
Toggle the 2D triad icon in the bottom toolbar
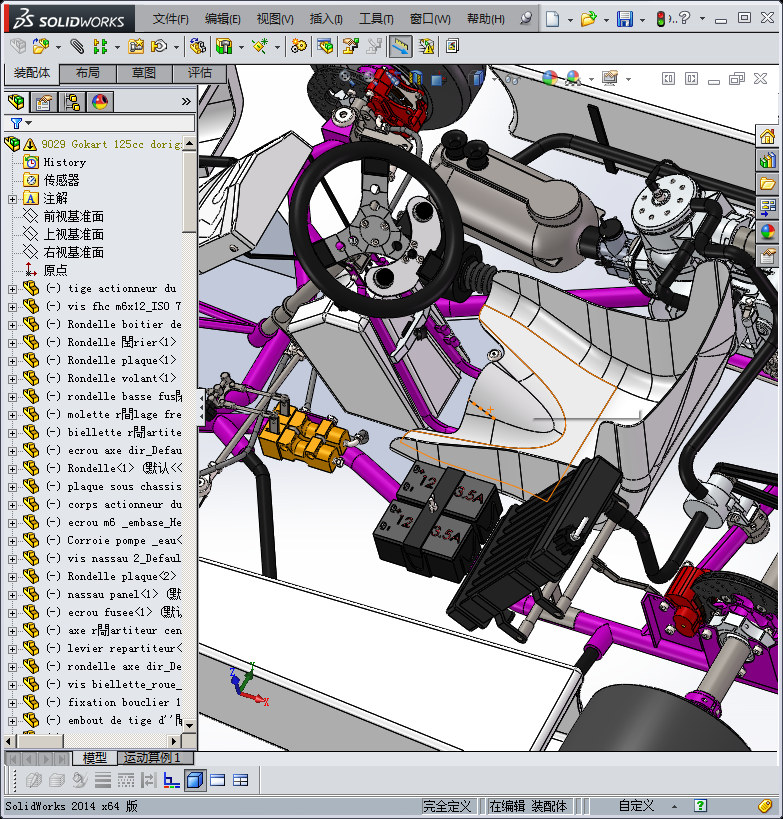(171, 780)
